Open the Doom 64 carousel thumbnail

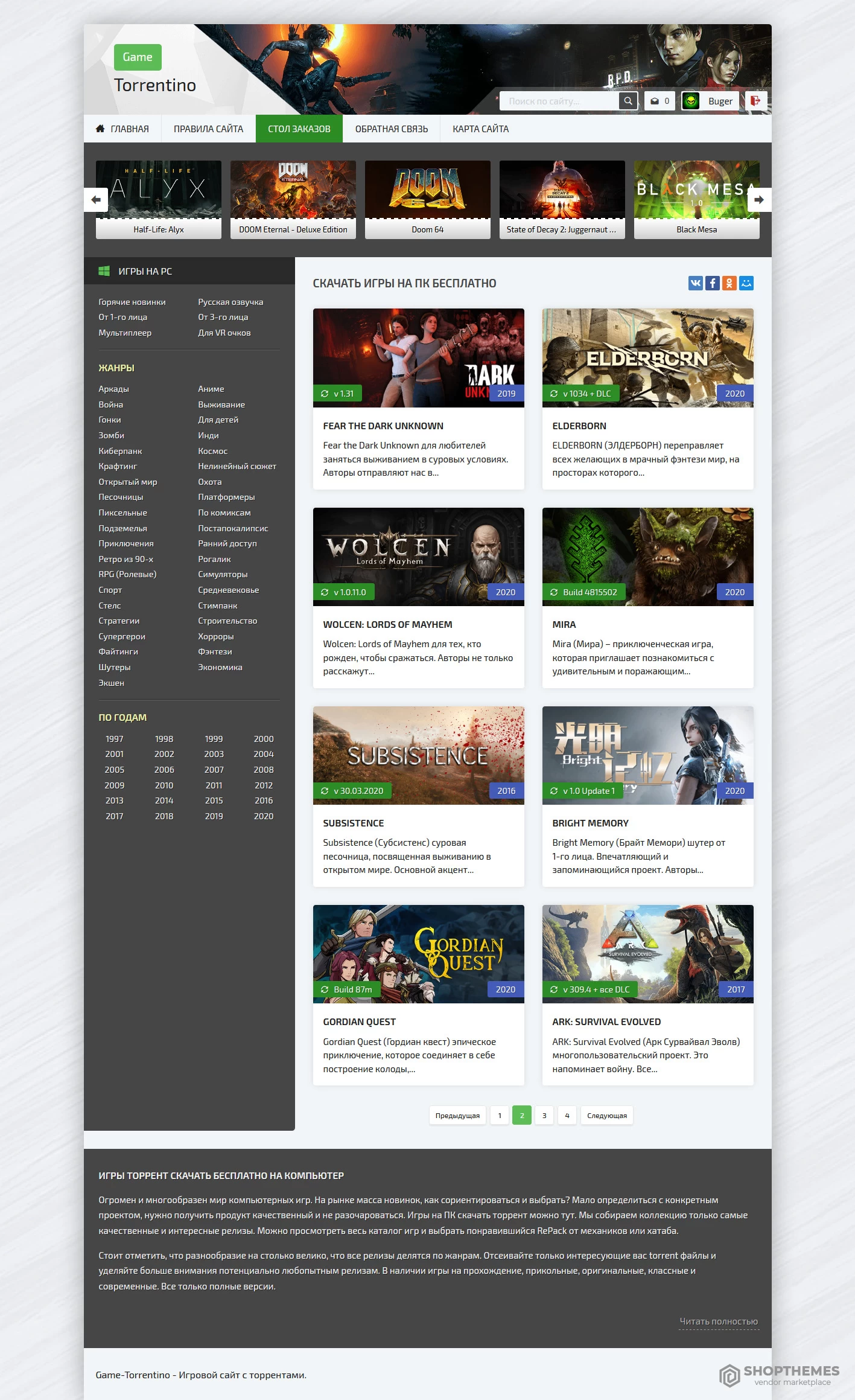[428, 200]
